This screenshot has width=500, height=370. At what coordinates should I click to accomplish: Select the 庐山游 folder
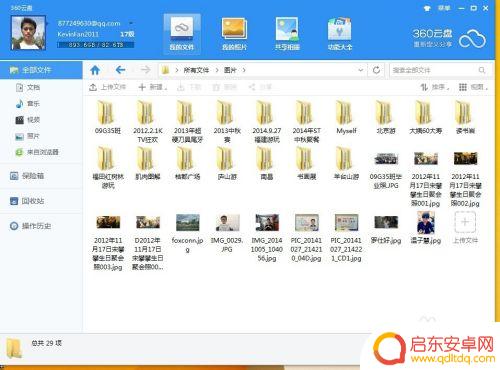(x=227, y=163)
